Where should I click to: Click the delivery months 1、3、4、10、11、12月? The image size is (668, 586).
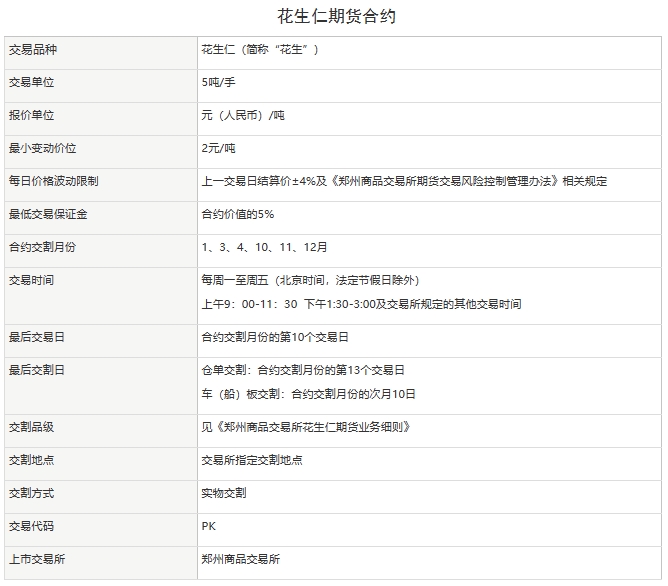tap(264, 247)
